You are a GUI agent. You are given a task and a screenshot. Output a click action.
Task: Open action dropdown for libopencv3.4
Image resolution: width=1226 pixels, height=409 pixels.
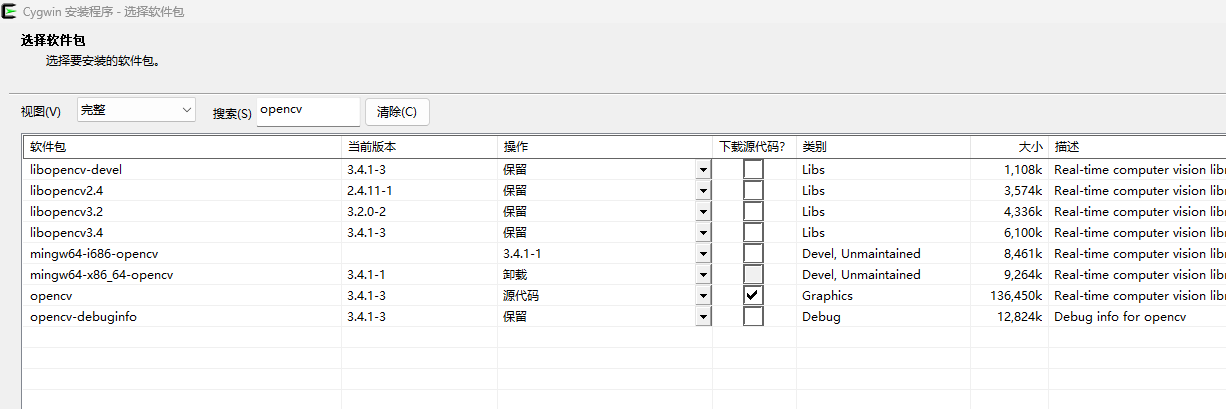point(704,233)
